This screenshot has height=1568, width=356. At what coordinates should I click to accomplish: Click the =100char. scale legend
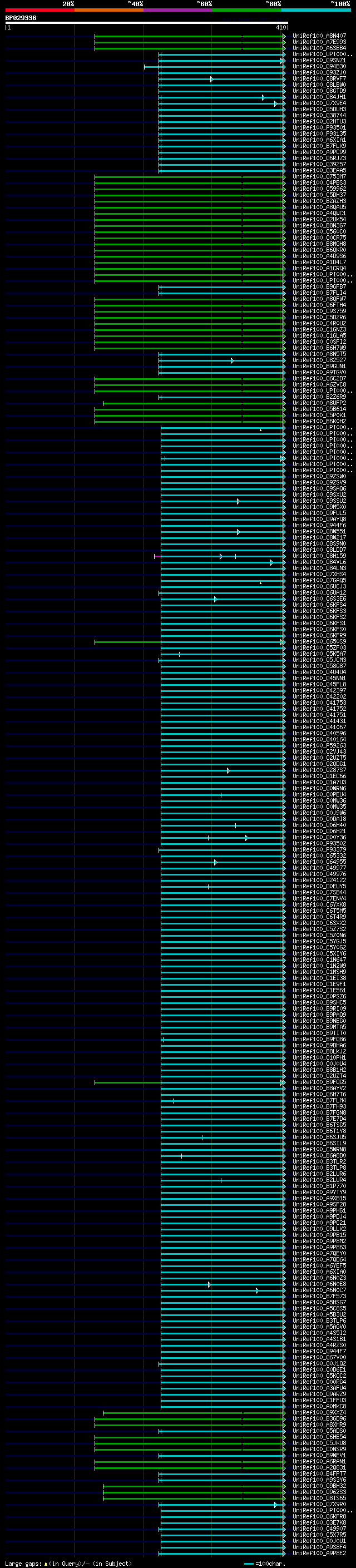tap(264, 1563)
